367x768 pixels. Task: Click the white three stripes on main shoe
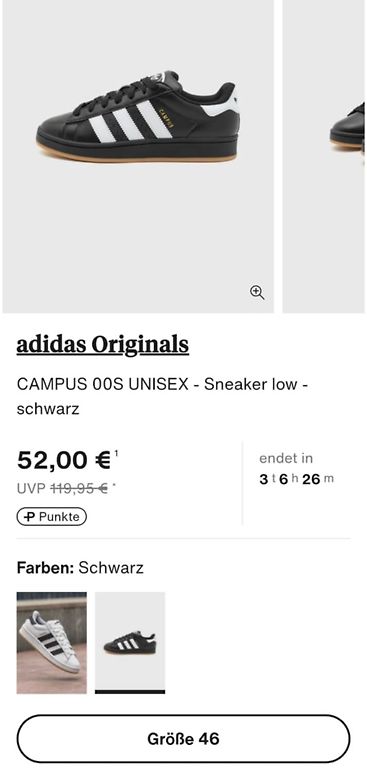131,122
